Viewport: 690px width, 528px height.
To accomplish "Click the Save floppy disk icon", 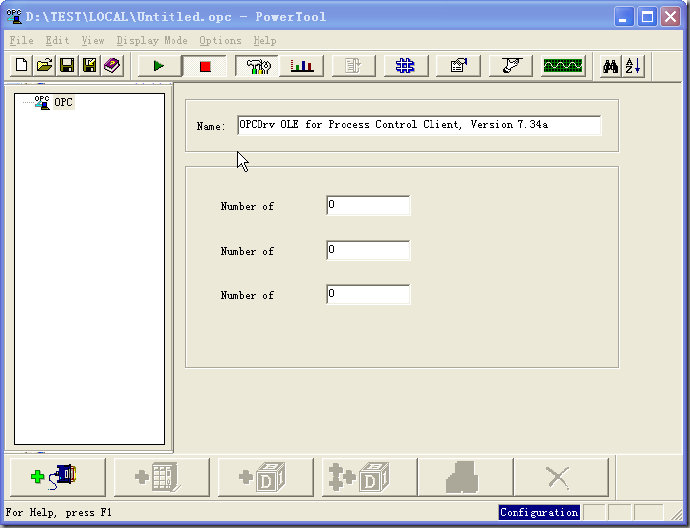I will click(x=67, y=66).
